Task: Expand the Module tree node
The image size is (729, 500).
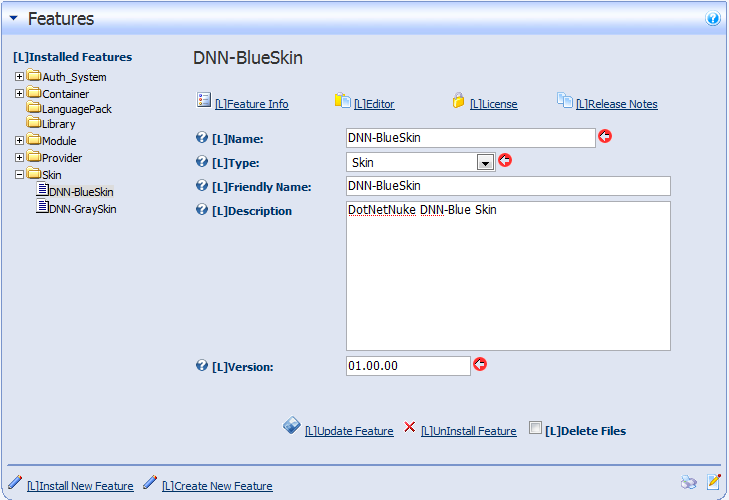Action: pyautogui.click(x=19, y=140)
